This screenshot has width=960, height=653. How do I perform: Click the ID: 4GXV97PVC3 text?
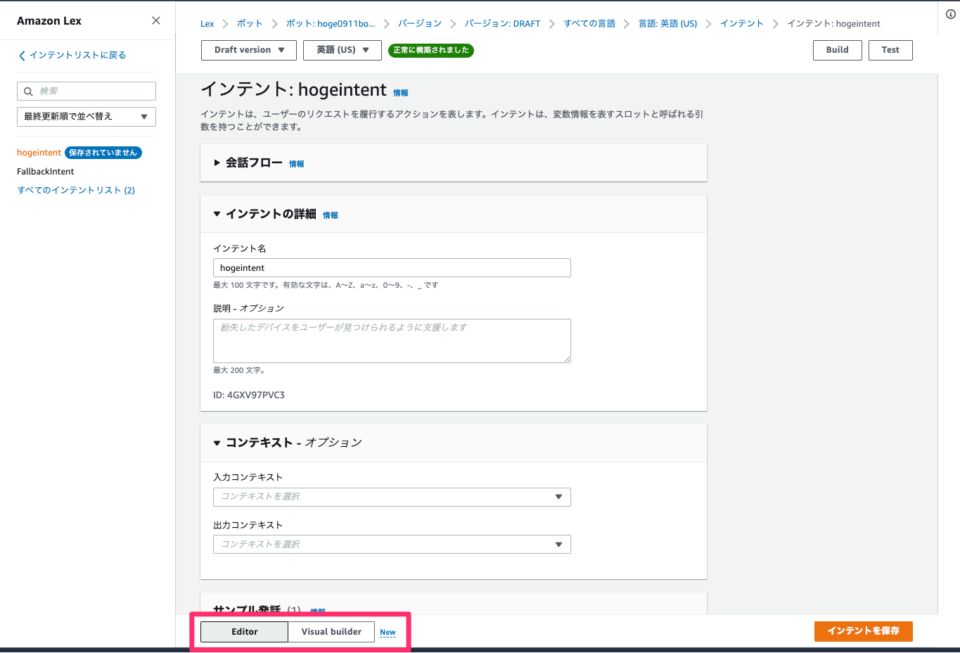[x=249, y=395]
